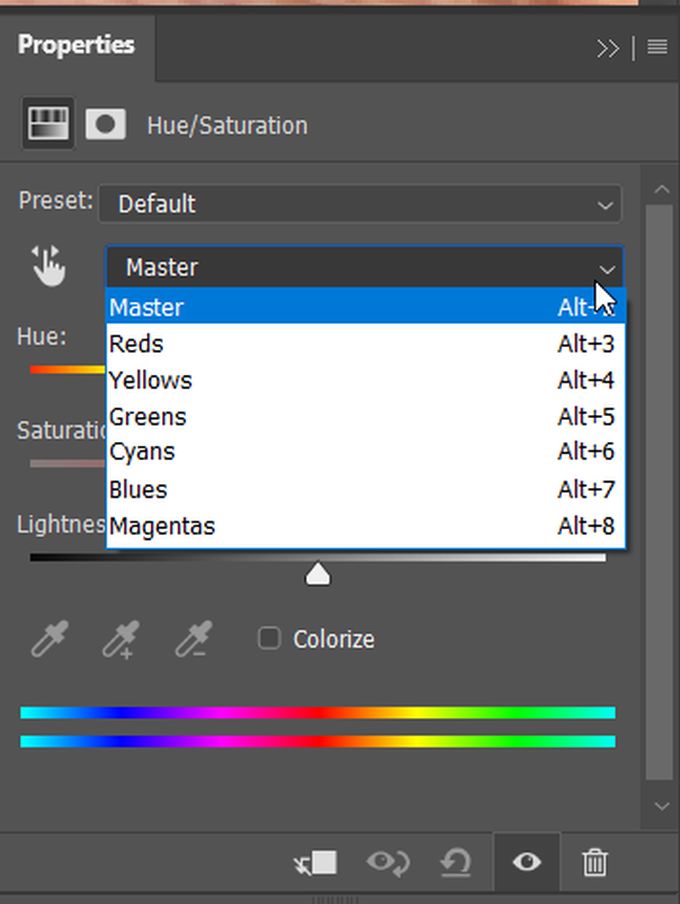
Task: Pick the first eyedropper tool
Action: (49, 639)
